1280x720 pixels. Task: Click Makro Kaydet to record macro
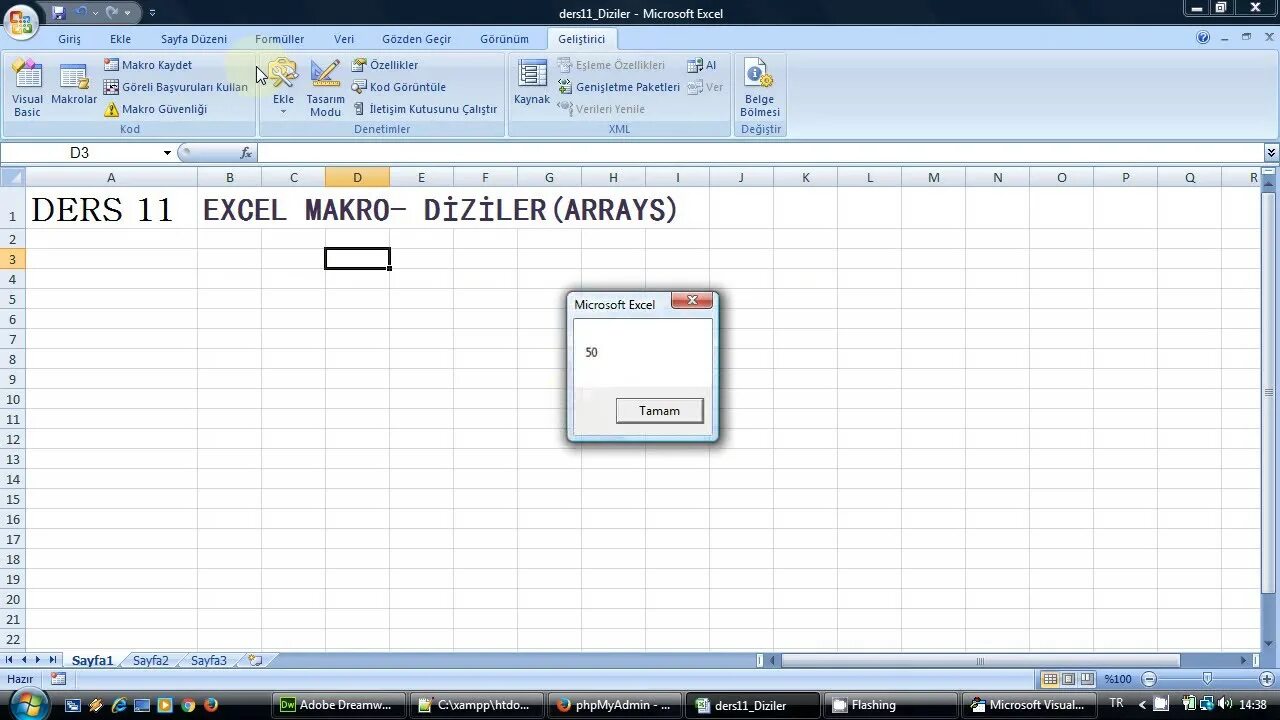147,65
